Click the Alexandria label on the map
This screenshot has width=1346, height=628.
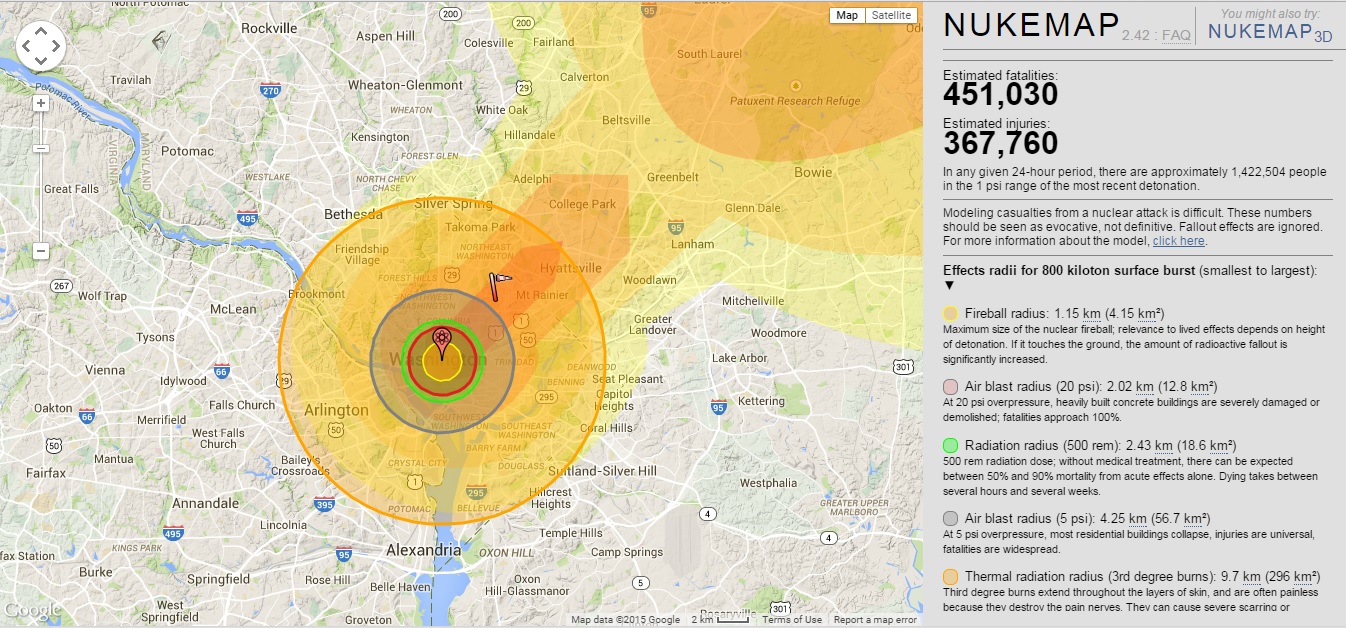coord(424,550)
